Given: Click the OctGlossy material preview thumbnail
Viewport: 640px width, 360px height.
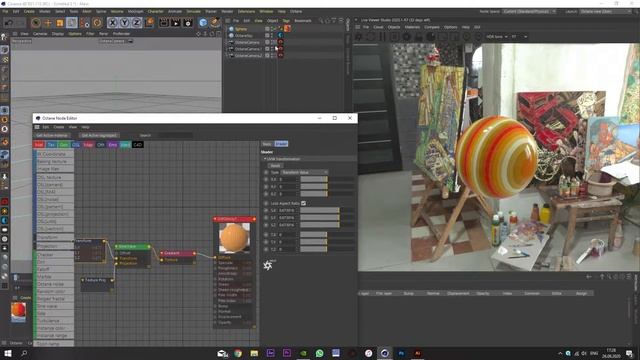Looking at the screenshot, I should click(x=234, y=238).
